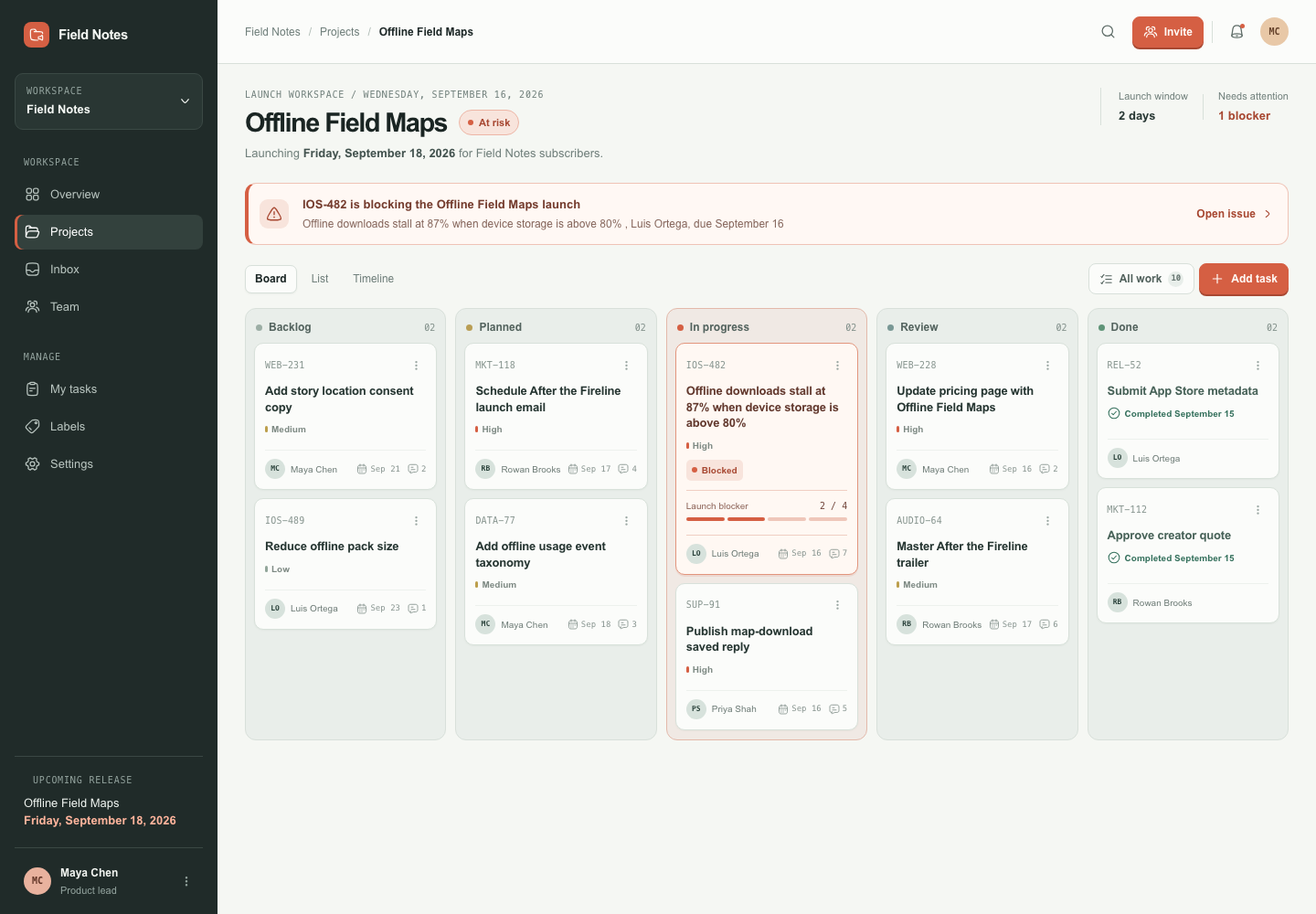Open the kebab menu on card SUP-91
This screenshot has width=1316, height=914.
click(837, 605)
